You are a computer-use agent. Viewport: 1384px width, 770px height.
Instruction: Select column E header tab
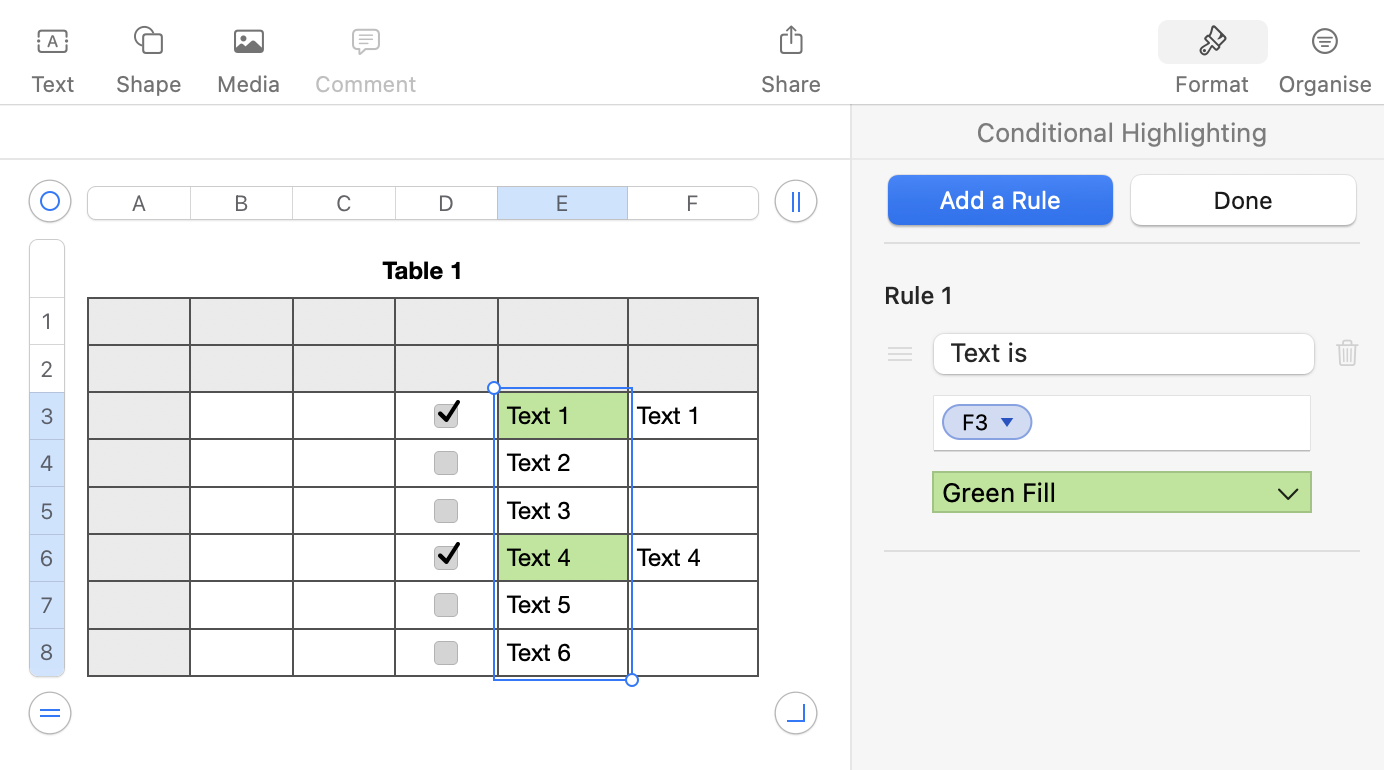click(x=562, y=204)
